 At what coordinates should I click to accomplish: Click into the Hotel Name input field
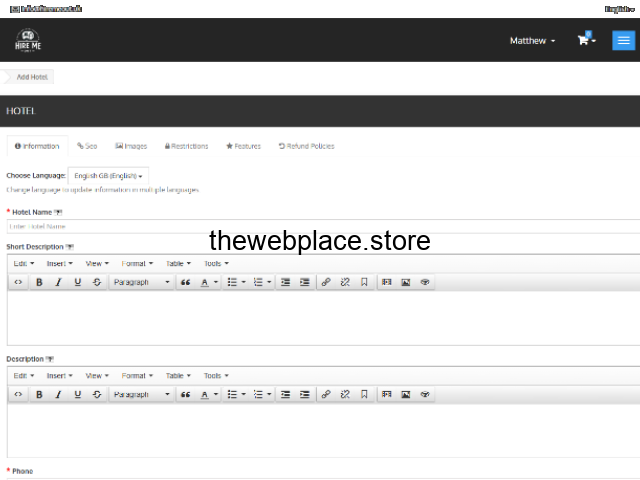[x=320, y=226]
